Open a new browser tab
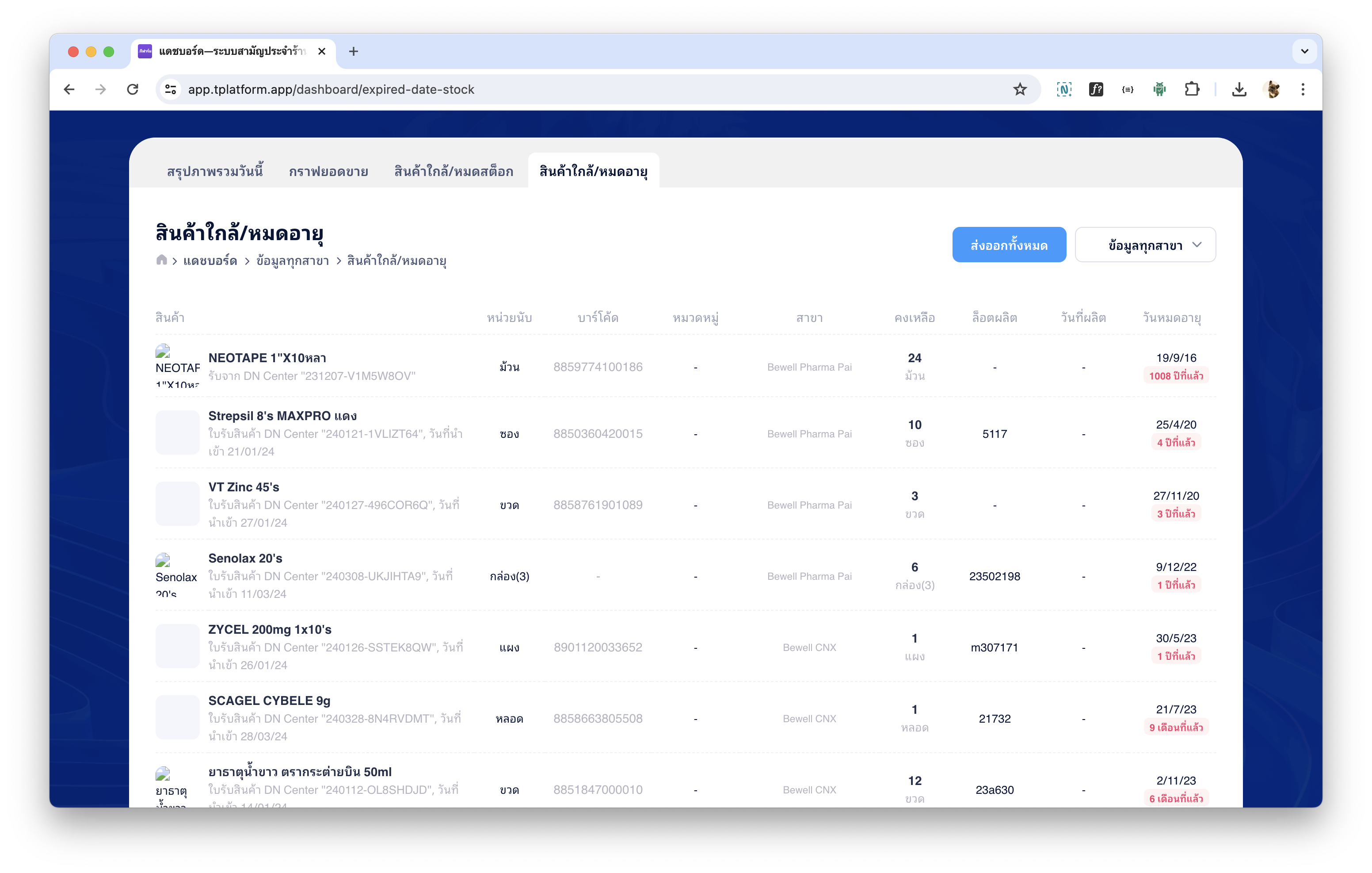This screenshot has width=1372, height=873. pos(353,51)
